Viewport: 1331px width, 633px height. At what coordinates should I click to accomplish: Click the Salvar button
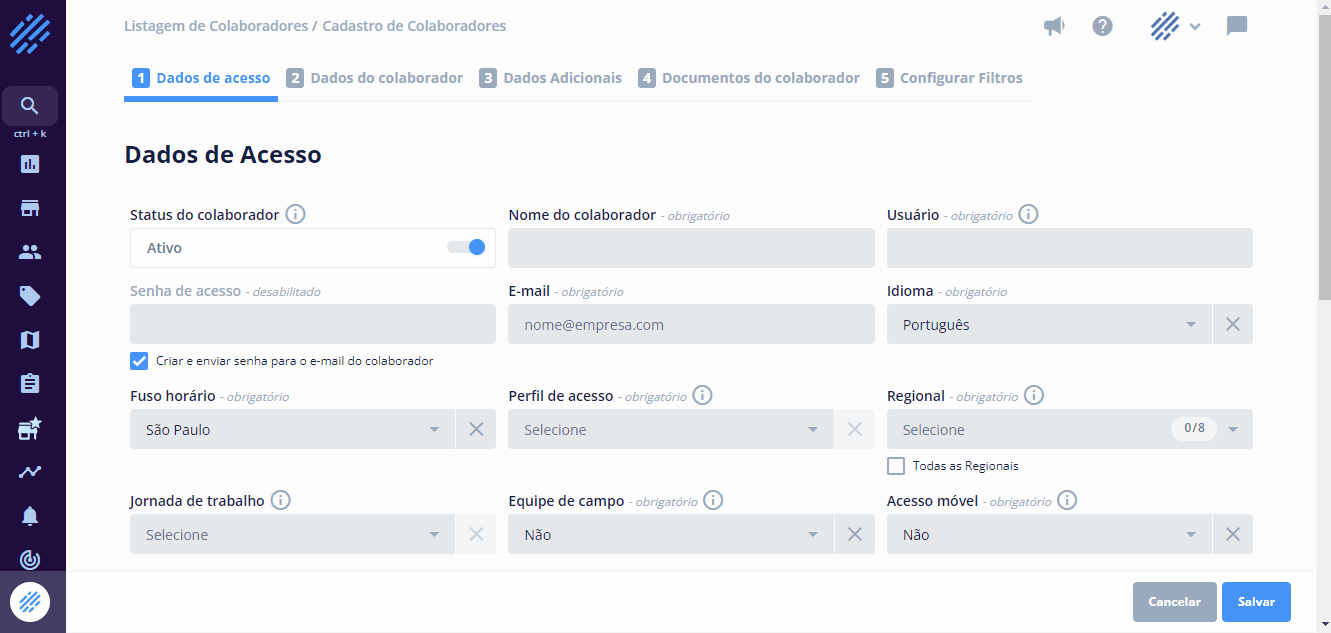click(1256, 601)
